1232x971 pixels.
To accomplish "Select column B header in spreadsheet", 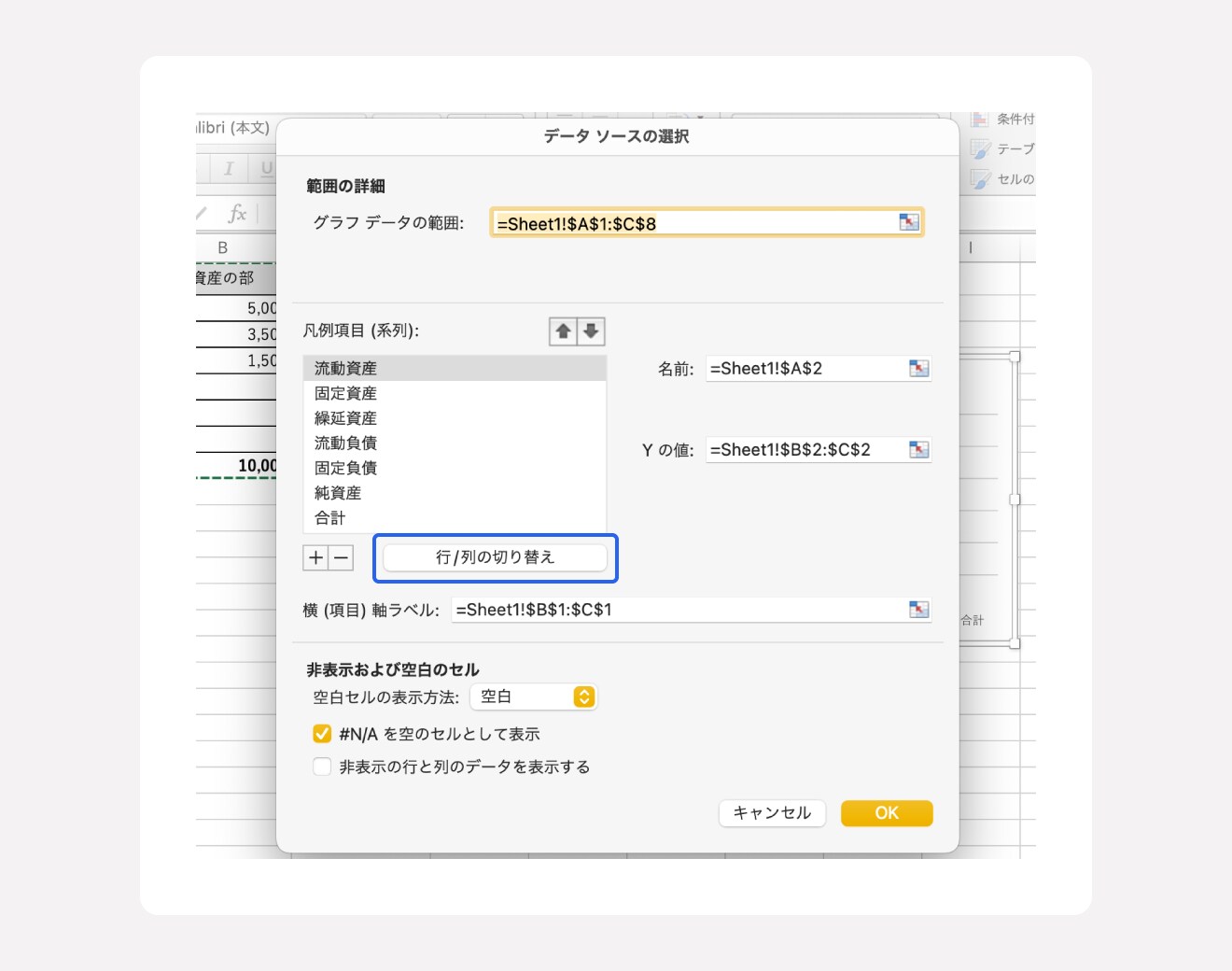I will [x=224, y=247].
